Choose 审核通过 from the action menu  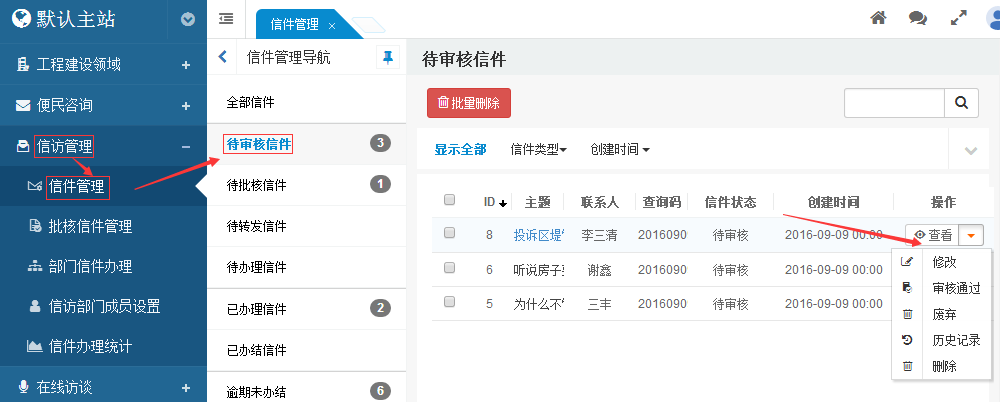[x=956, y=288]
